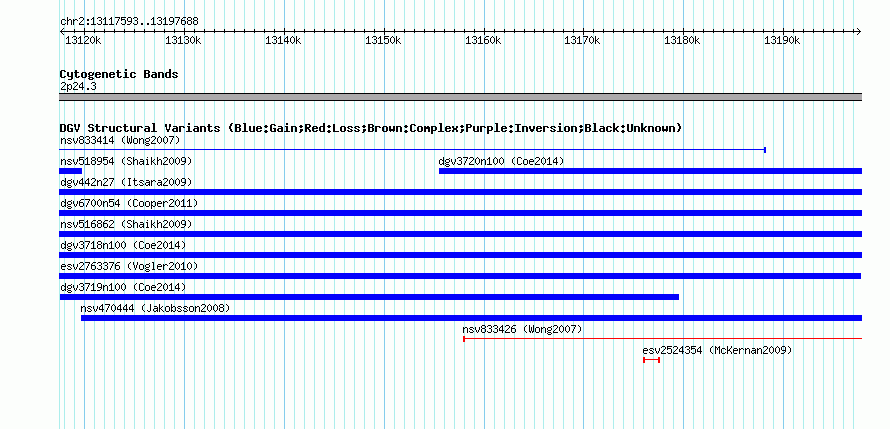890x429 pixels.
Task: Click the chr2:13117593..13197688 region label
Action: point(129,21)
